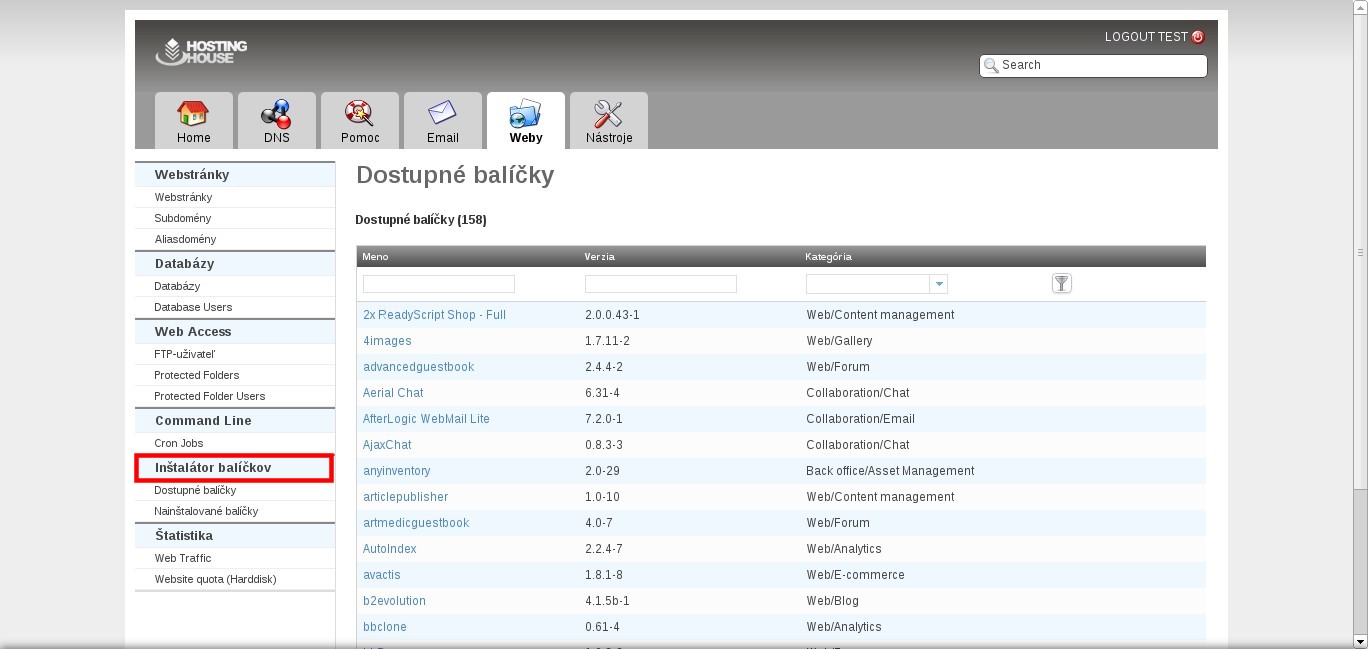
Task: Select the Nástroje tools icon
Action: click(x=608, y=113)
